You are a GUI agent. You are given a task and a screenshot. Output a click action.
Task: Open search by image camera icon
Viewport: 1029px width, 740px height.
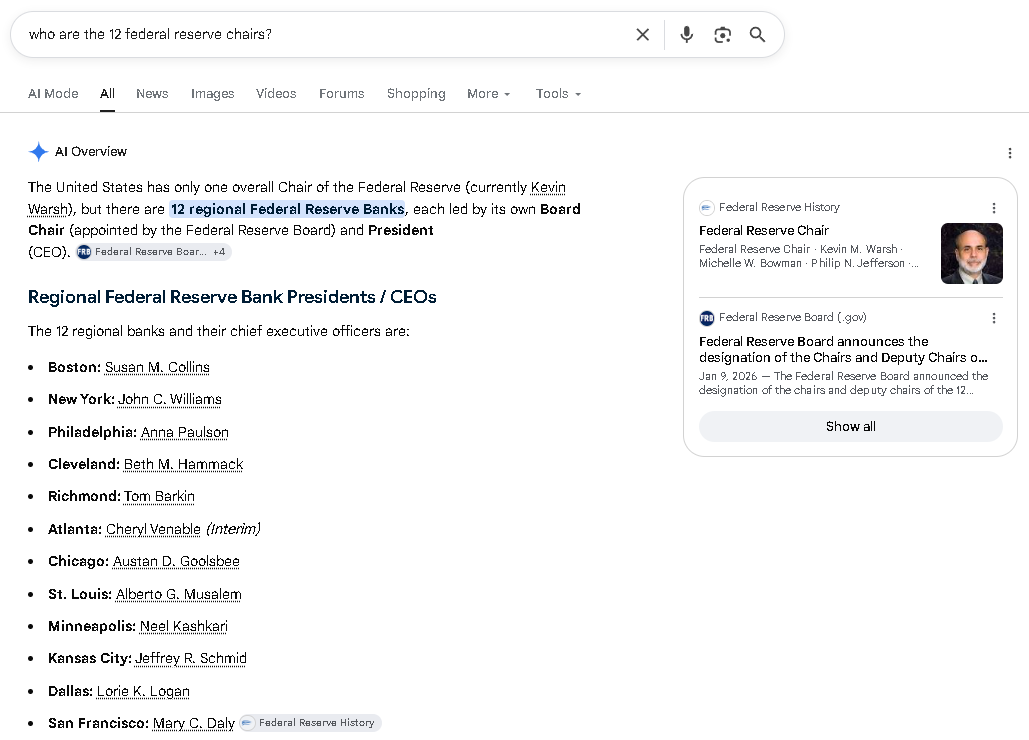pyautogui.click(x=723, y=35)
